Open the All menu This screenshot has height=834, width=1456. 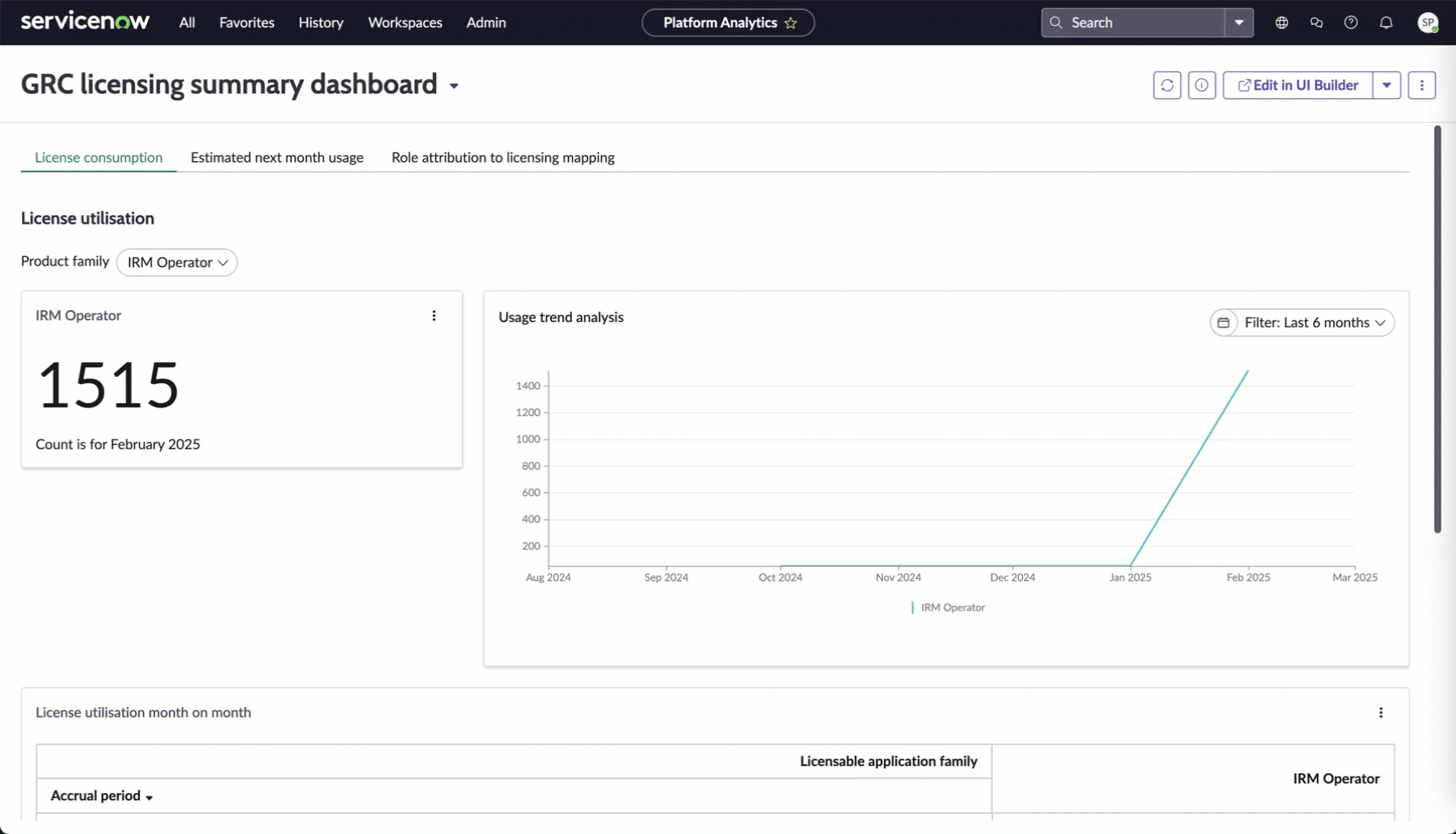coord(187,23)
